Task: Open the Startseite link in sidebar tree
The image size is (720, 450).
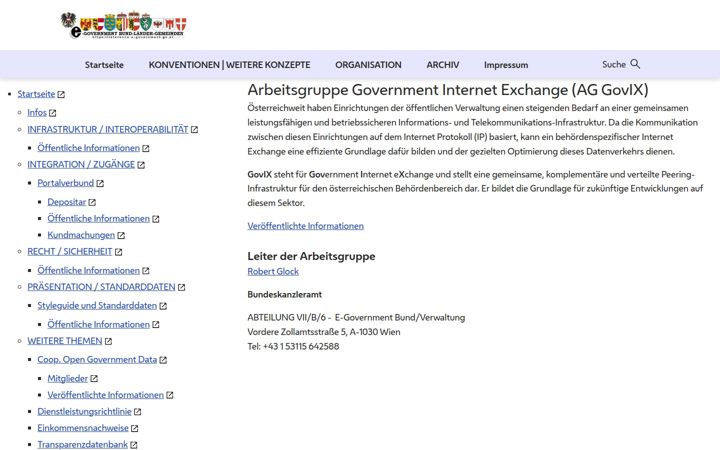Action: [36, 94]
